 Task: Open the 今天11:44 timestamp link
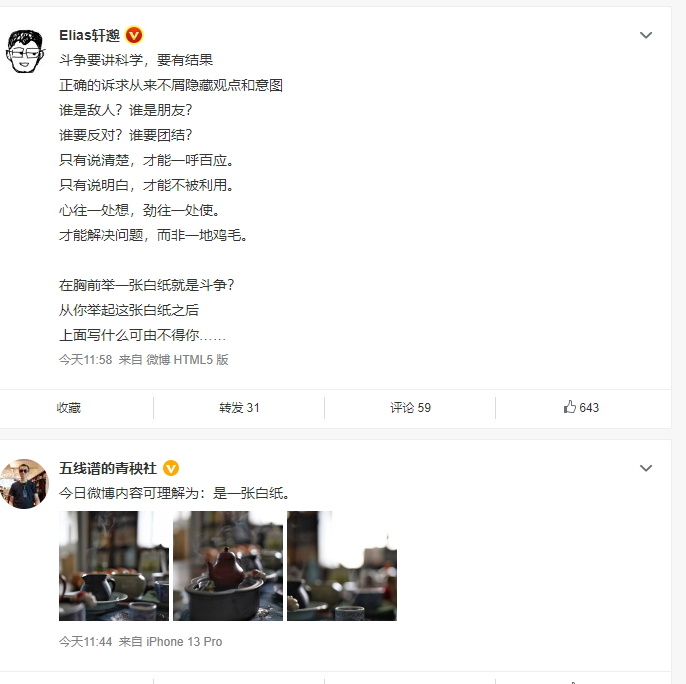pos(85,642)
